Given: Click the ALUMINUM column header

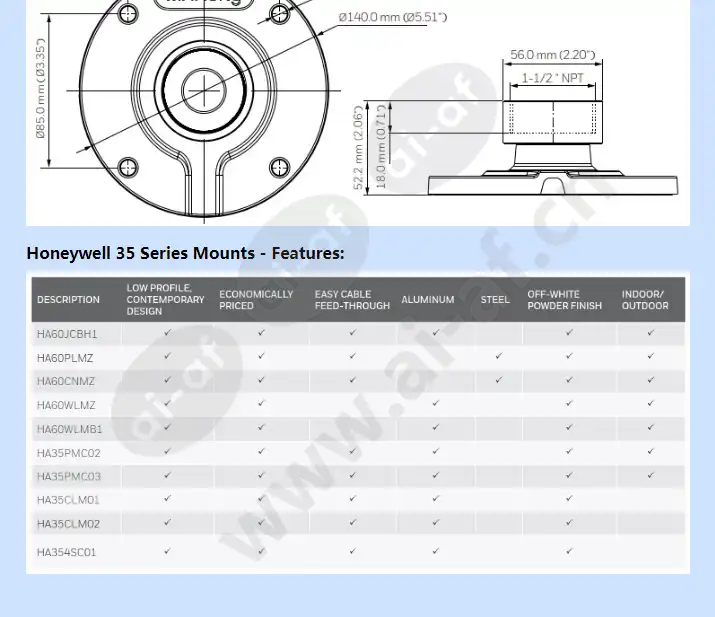Looking at the screenshot, I should 428,300.
